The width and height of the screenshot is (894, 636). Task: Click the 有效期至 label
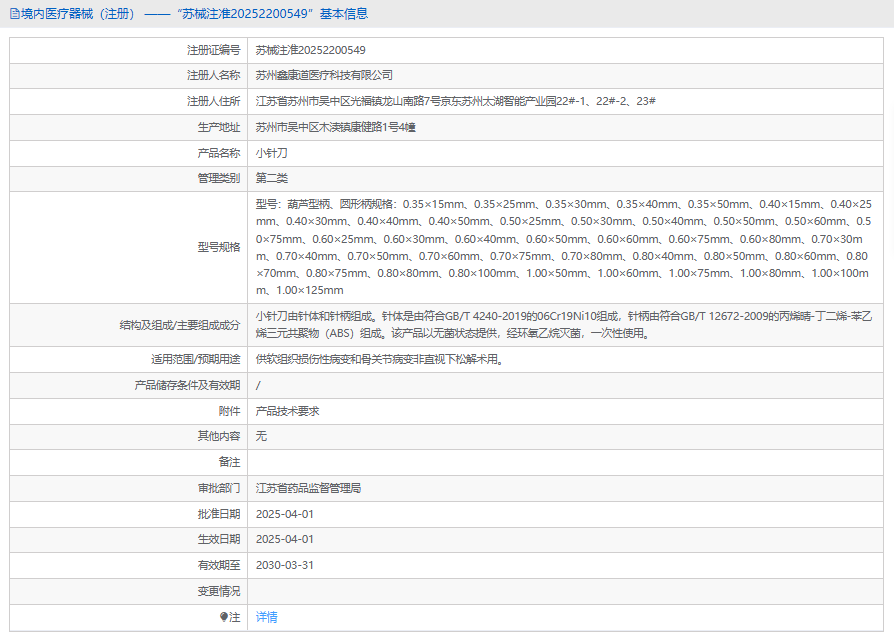click(x=219, y=565)
